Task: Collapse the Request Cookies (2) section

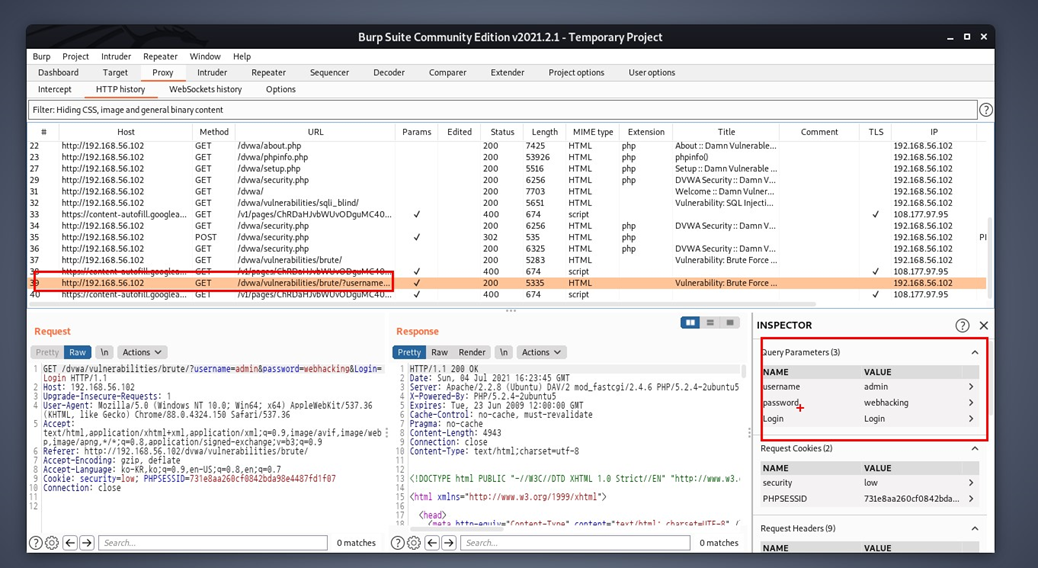Action: (x=974, y=448)
